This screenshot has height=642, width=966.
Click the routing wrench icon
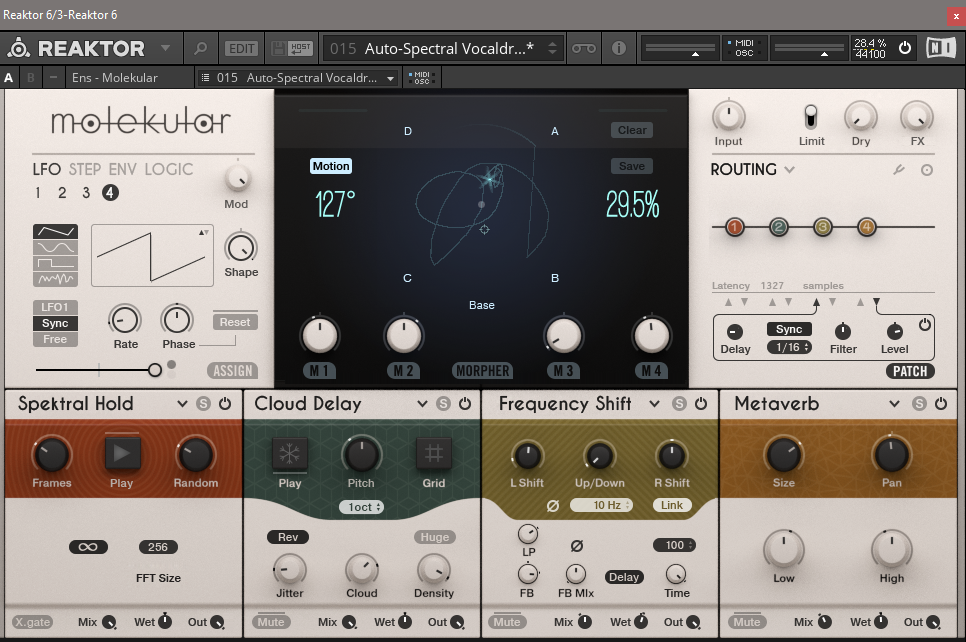click(x=899, y=170)
